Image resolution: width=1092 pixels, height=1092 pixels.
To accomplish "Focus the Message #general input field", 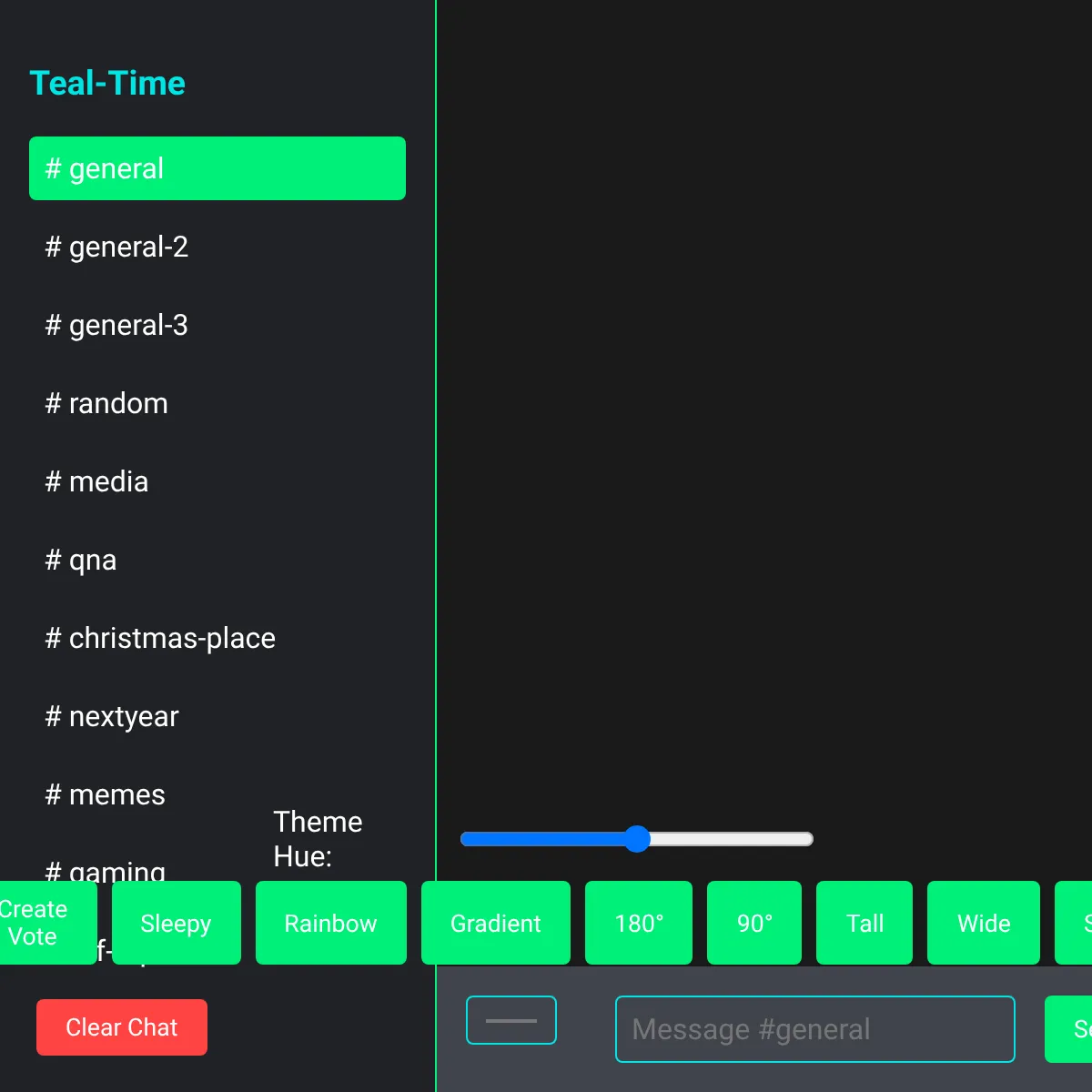I will [x=815, y=1029].
